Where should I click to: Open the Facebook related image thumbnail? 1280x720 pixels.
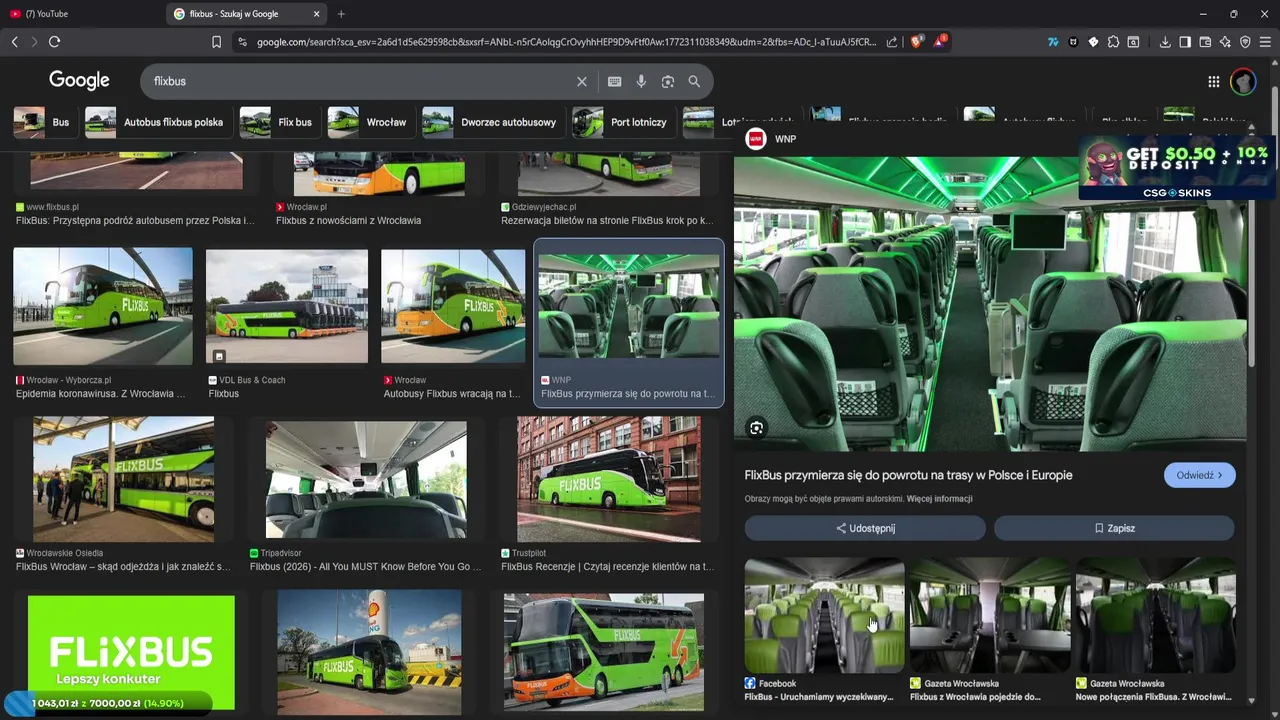point(825,615)
